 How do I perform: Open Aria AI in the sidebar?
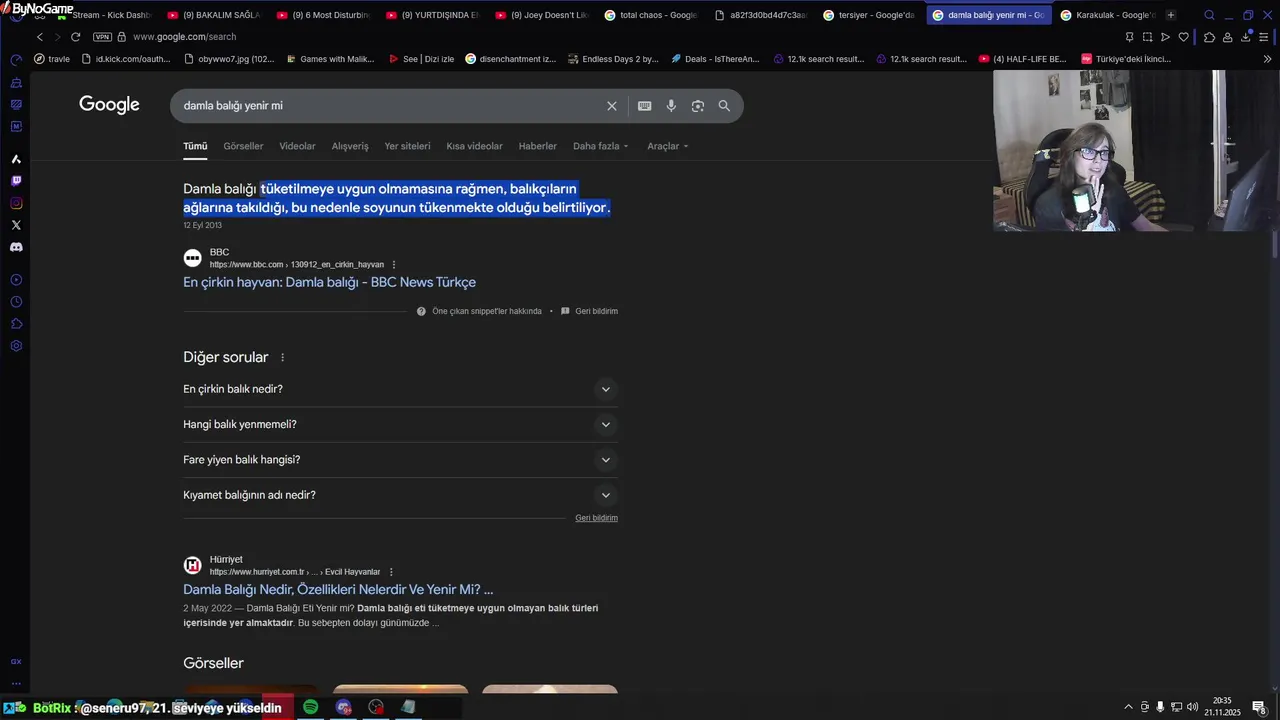pyautogui.click(x=16, y=159)
